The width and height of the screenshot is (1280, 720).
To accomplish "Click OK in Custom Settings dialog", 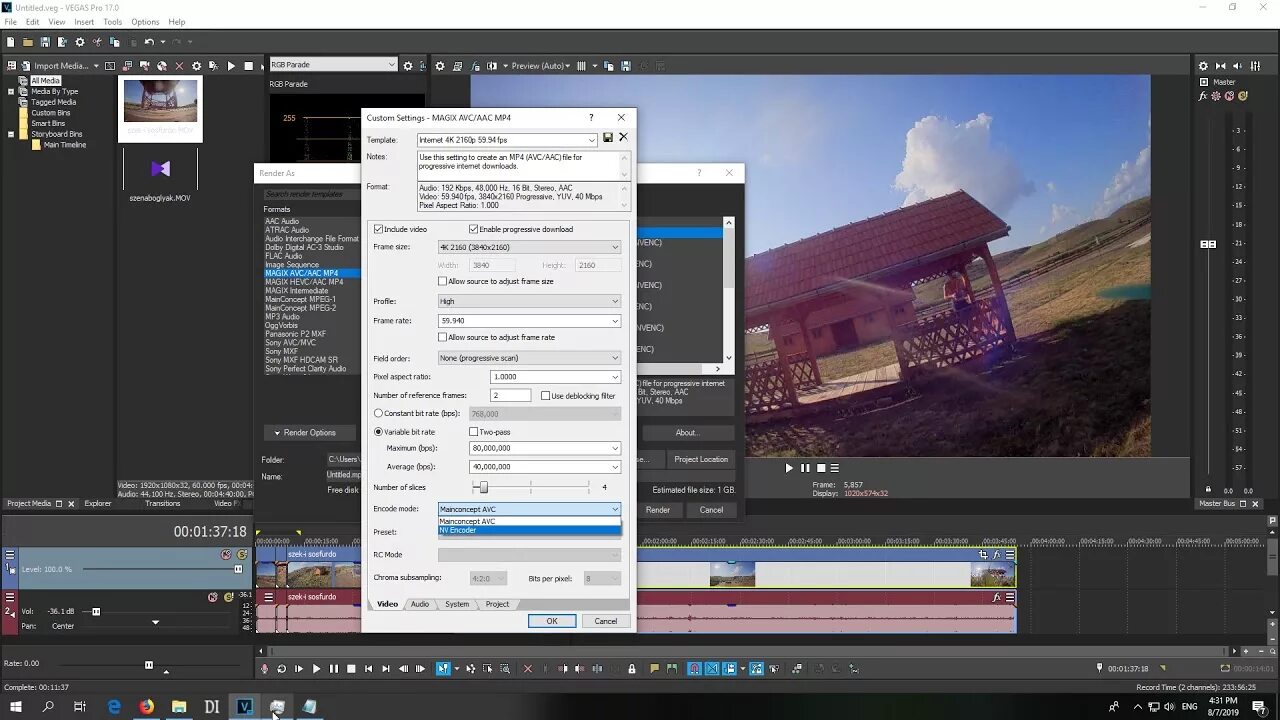I will click(552, 621).
